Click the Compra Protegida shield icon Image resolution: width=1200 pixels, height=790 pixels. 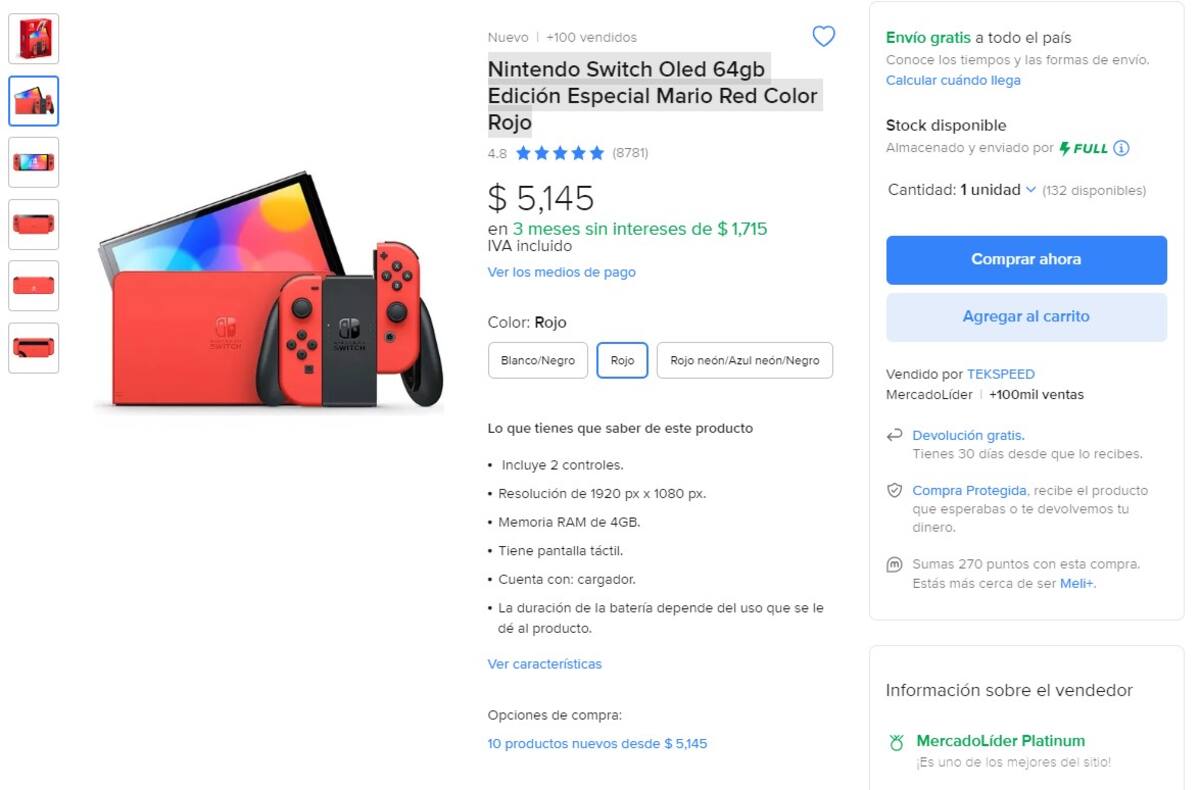pos(895,491)
